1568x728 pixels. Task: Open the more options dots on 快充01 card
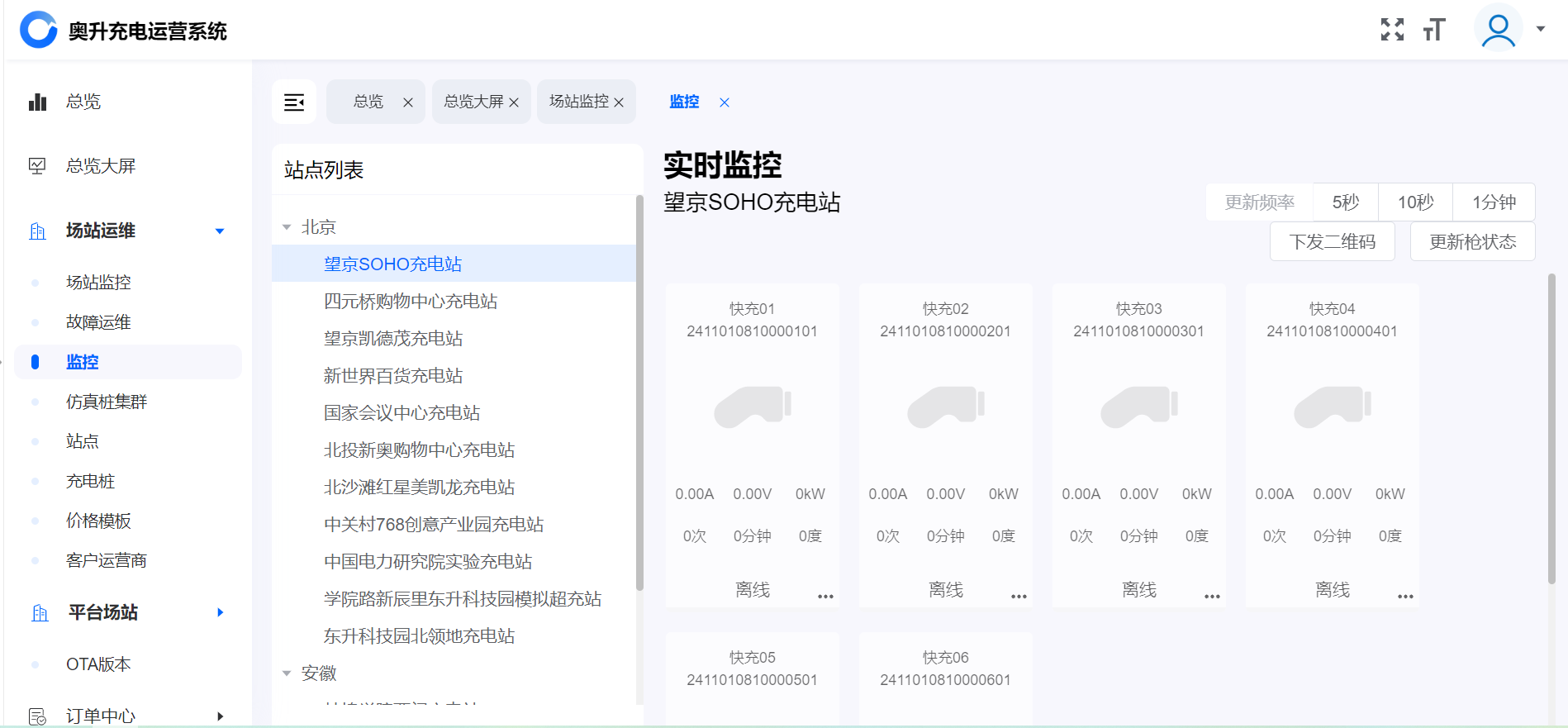point(825,596)
